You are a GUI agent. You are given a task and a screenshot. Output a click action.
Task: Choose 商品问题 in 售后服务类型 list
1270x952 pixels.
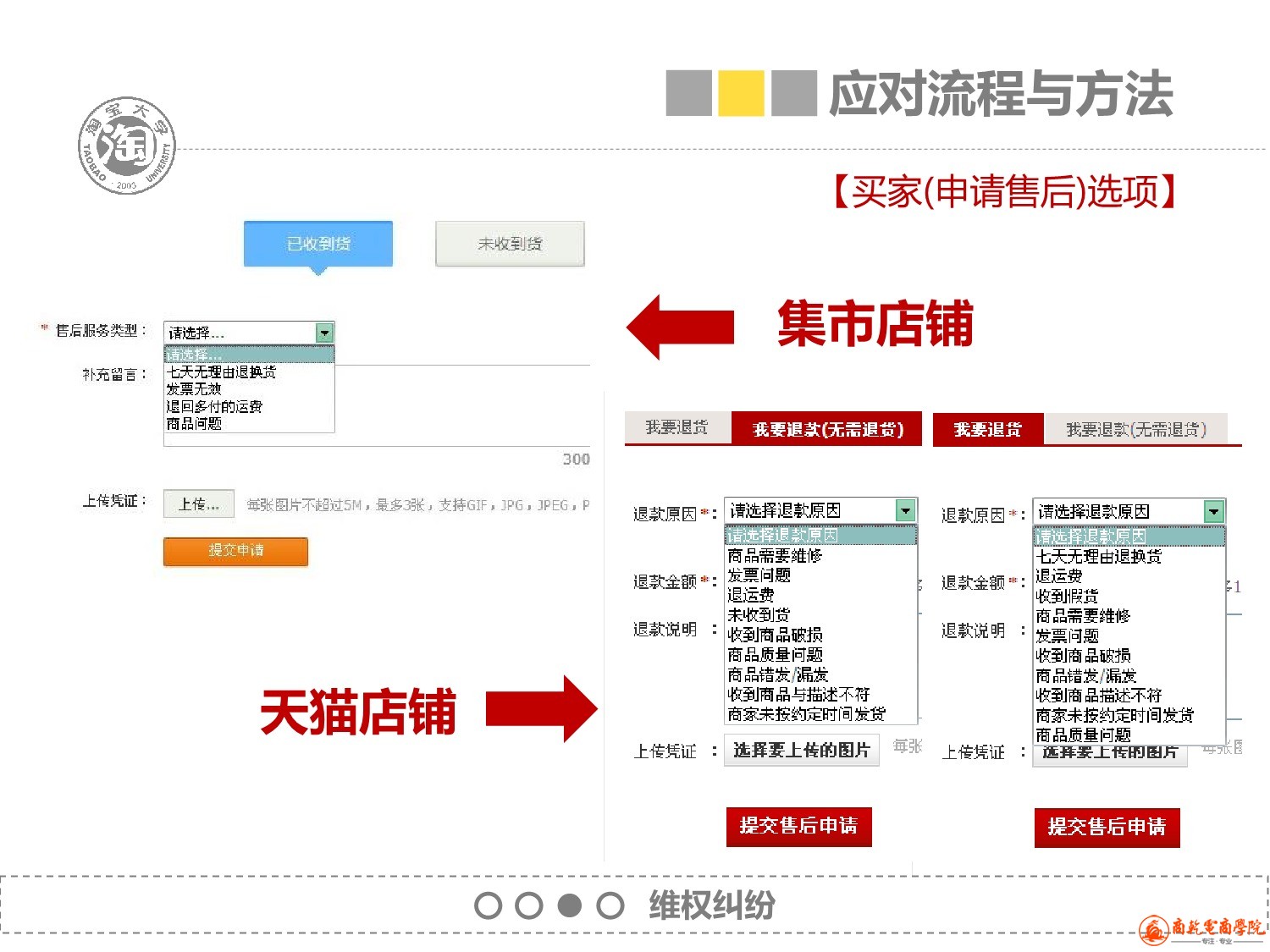(249, 423)
